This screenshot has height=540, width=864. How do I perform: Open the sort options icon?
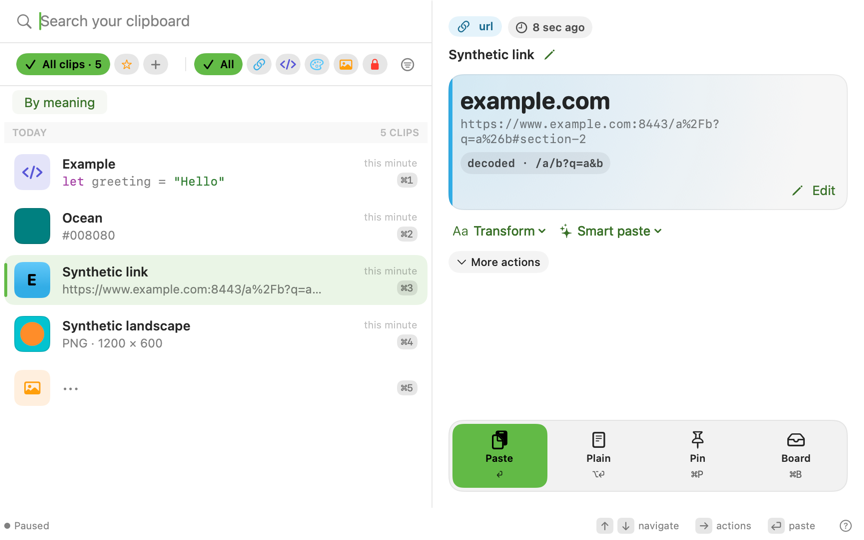point(407,64)
